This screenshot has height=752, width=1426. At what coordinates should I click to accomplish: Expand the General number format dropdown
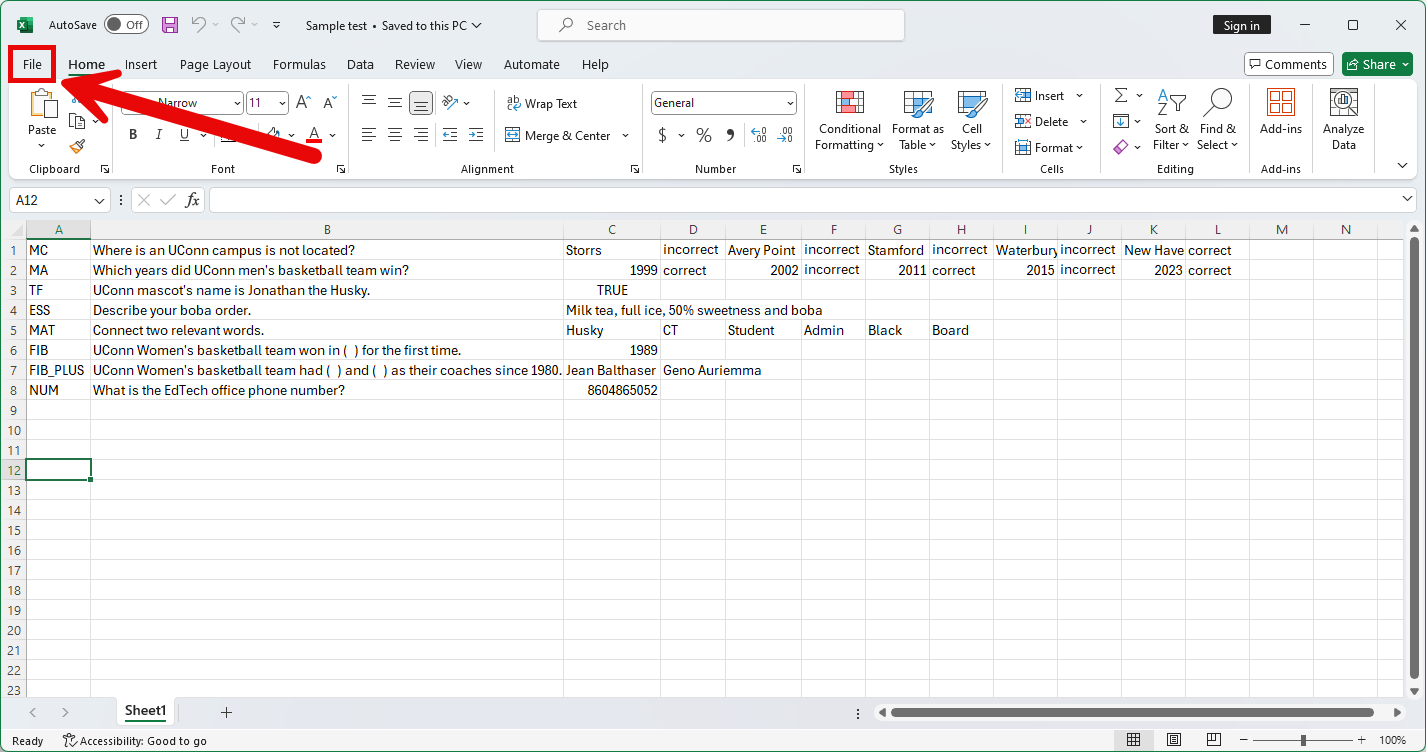click(790, 103)
